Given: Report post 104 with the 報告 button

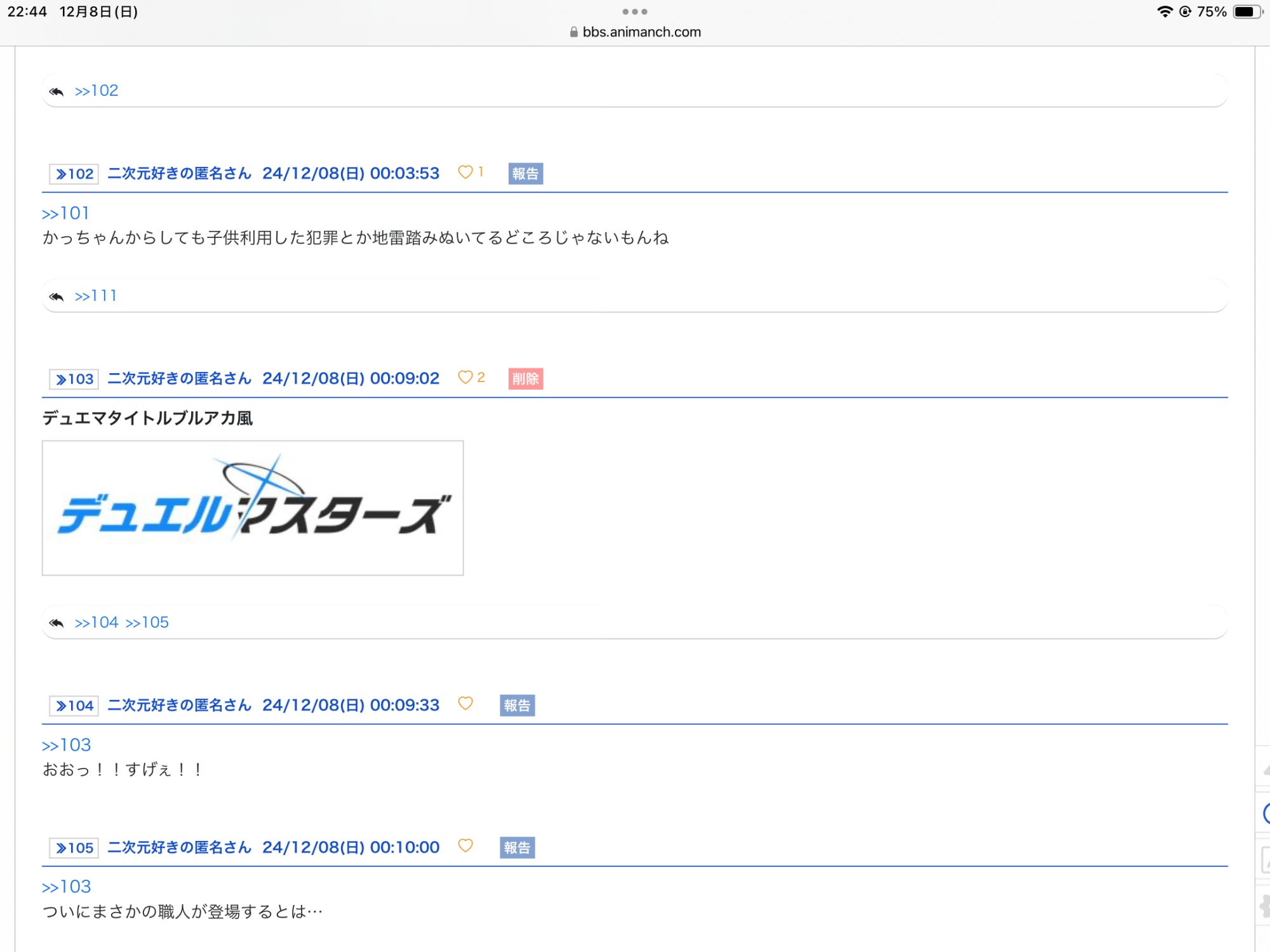Looking at the screenshot, I should click(518, 705).
